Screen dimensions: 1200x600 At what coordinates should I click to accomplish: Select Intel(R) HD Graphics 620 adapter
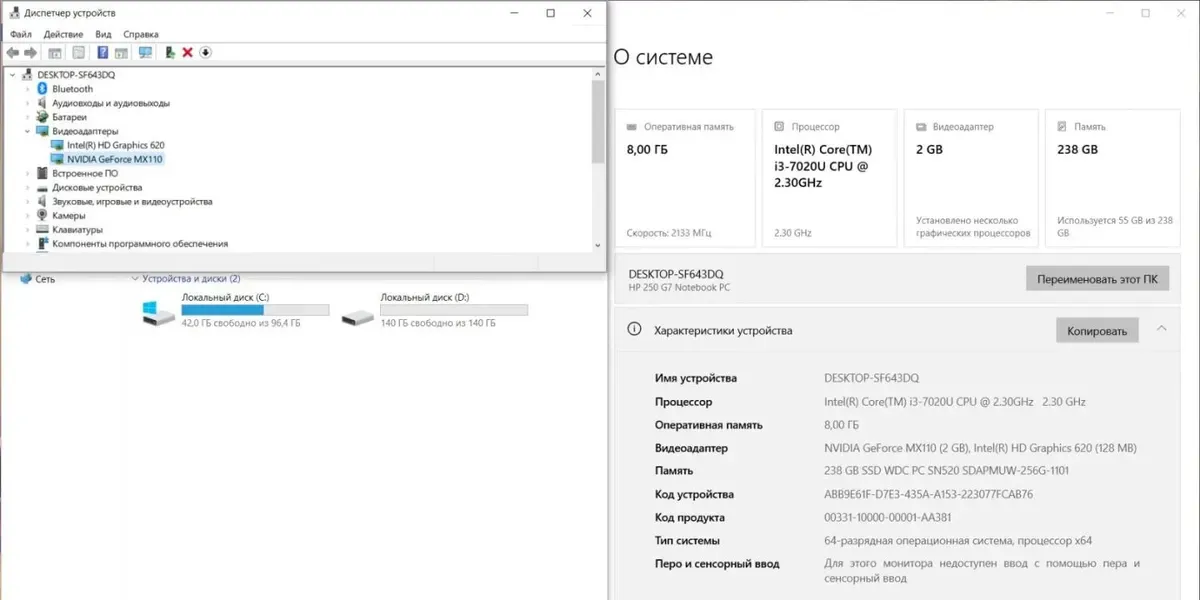(x=114, y=145)
